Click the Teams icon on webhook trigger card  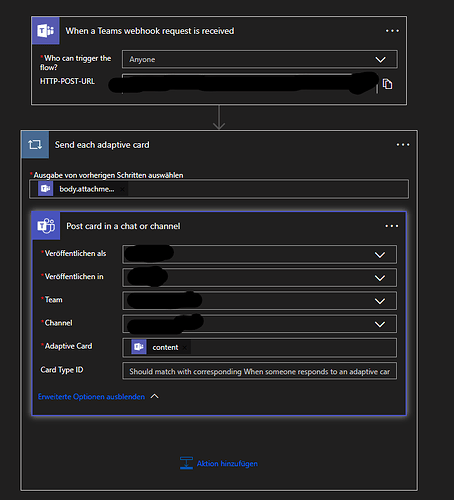(46, 31)
